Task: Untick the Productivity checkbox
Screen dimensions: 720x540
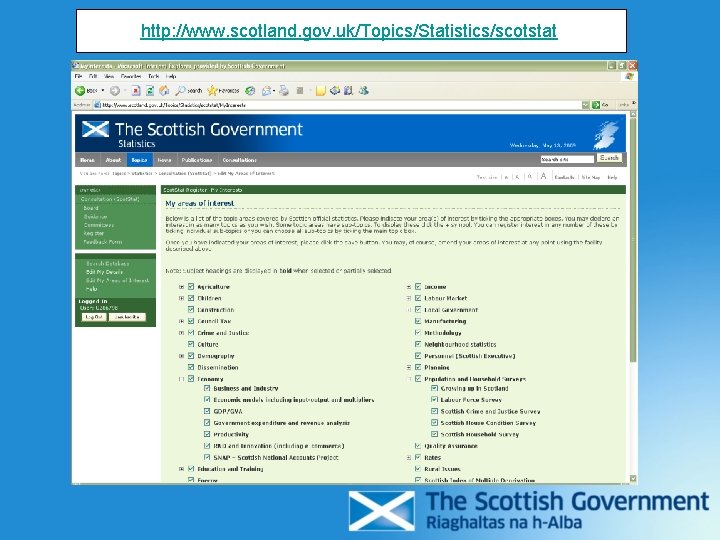Action: click(x=207, y=434)
